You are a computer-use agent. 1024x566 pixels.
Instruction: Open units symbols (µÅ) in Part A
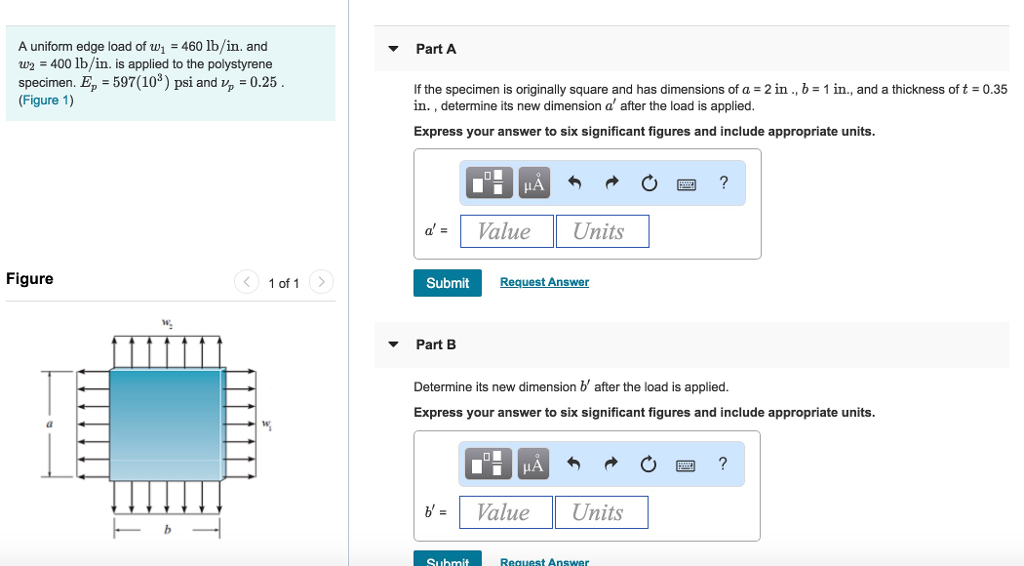click(x=534, y=183)
